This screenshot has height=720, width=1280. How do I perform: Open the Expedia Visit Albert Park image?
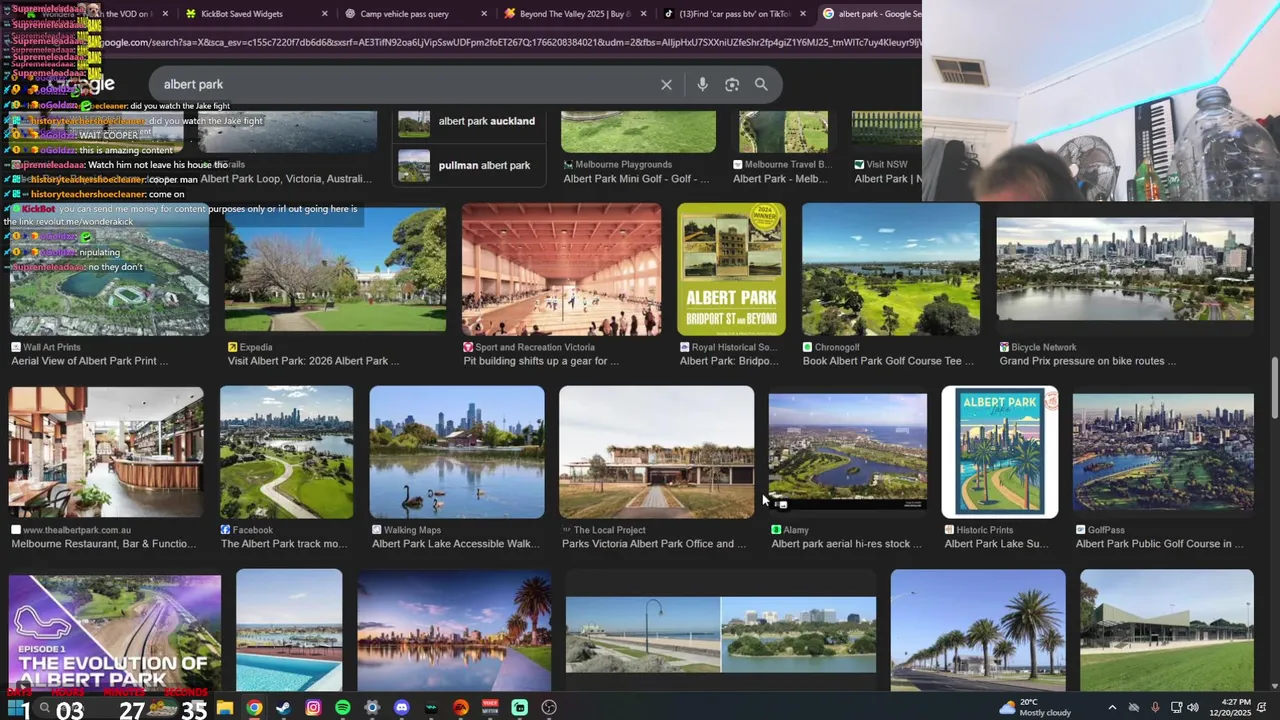[335, 269]
